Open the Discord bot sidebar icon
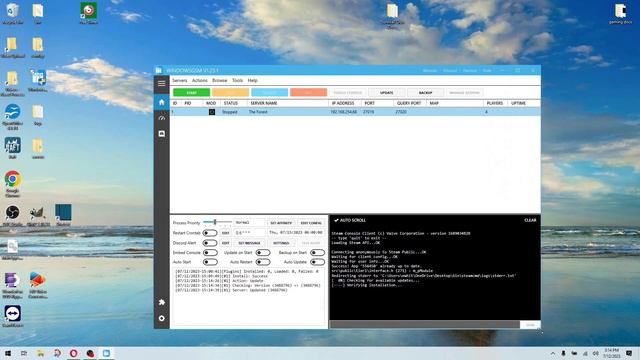Viewport: 640px width, 360px height. (162, 134)
